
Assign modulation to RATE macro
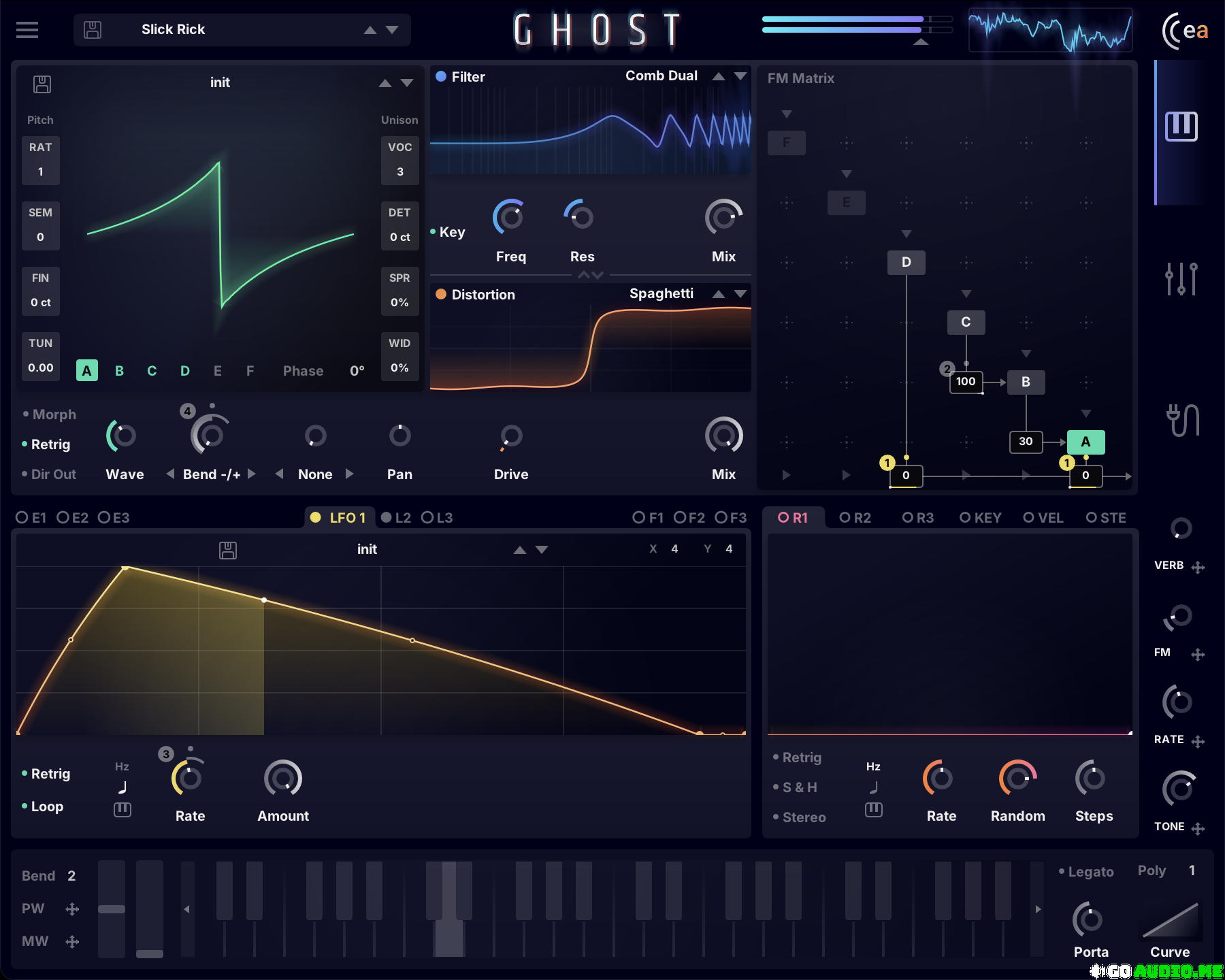pyautogui.click(x=1198, y=741)
